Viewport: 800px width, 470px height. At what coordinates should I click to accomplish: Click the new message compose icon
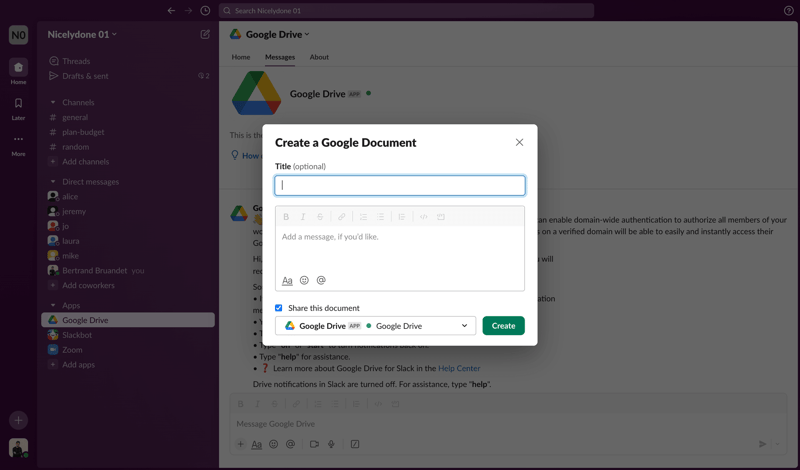pyautogui.click(x=205, y=34)
